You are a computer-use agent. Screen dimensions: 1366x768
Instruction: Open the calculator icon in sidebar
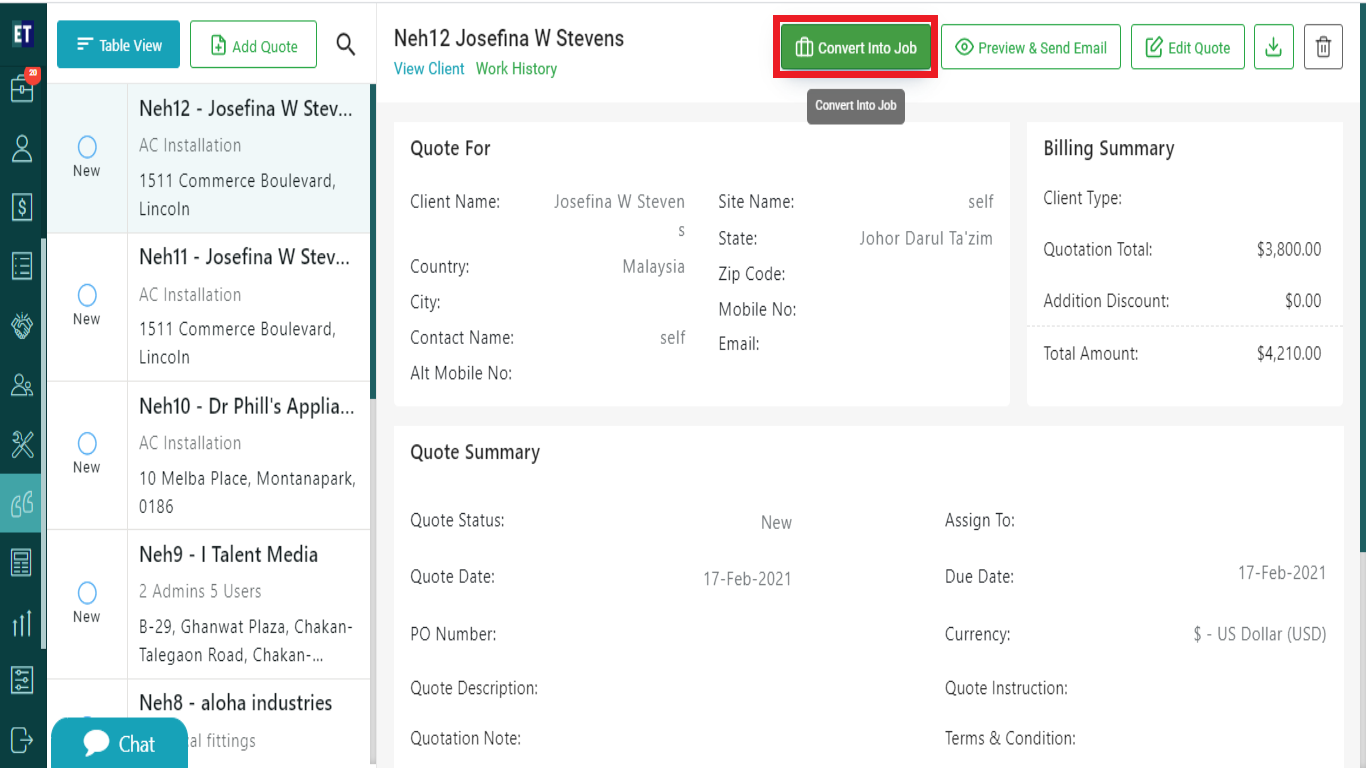[x=22, y=562]
